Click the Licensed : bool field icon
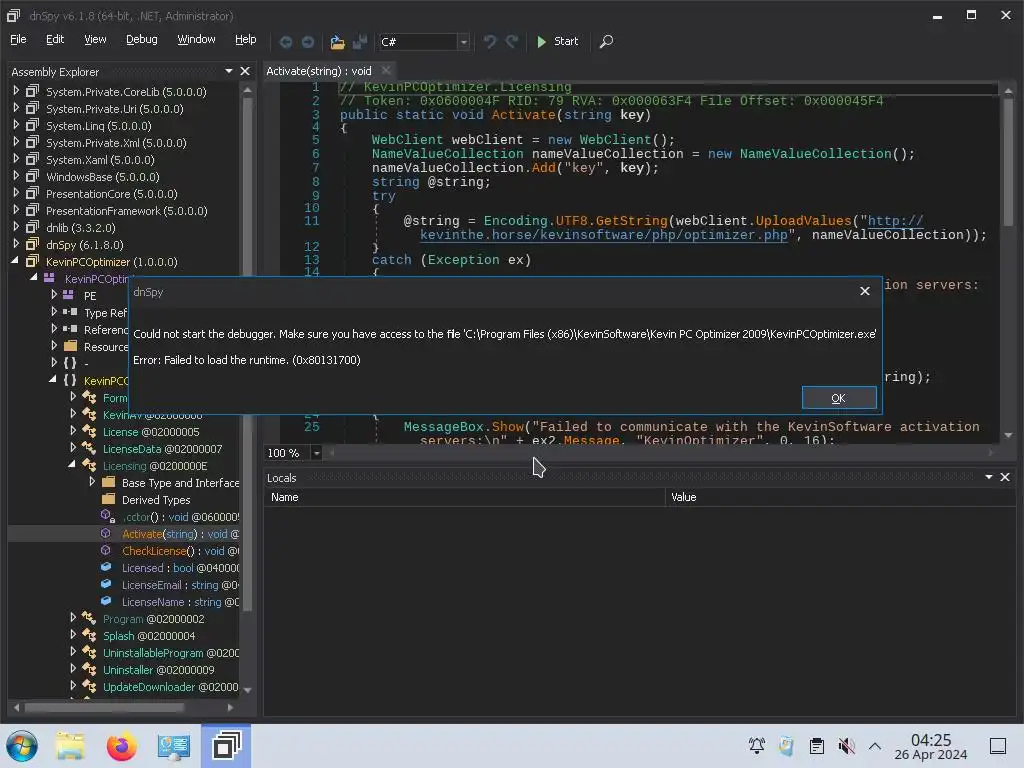Image resolution: width=1024 pixels, height=768 pixels. (x=106, y=568)
